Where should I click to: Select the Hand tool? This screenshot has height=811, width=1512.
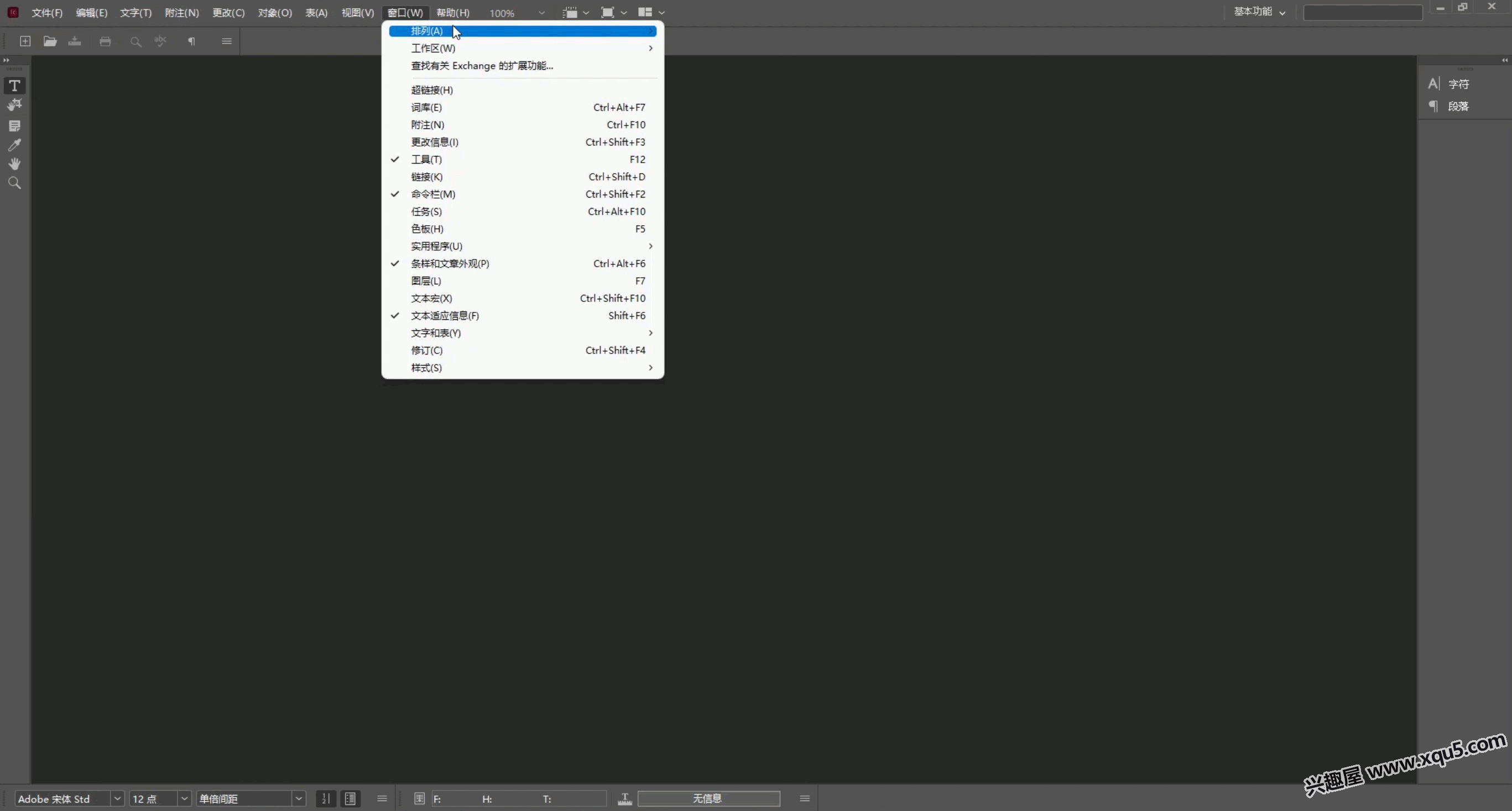pos(15,164)
